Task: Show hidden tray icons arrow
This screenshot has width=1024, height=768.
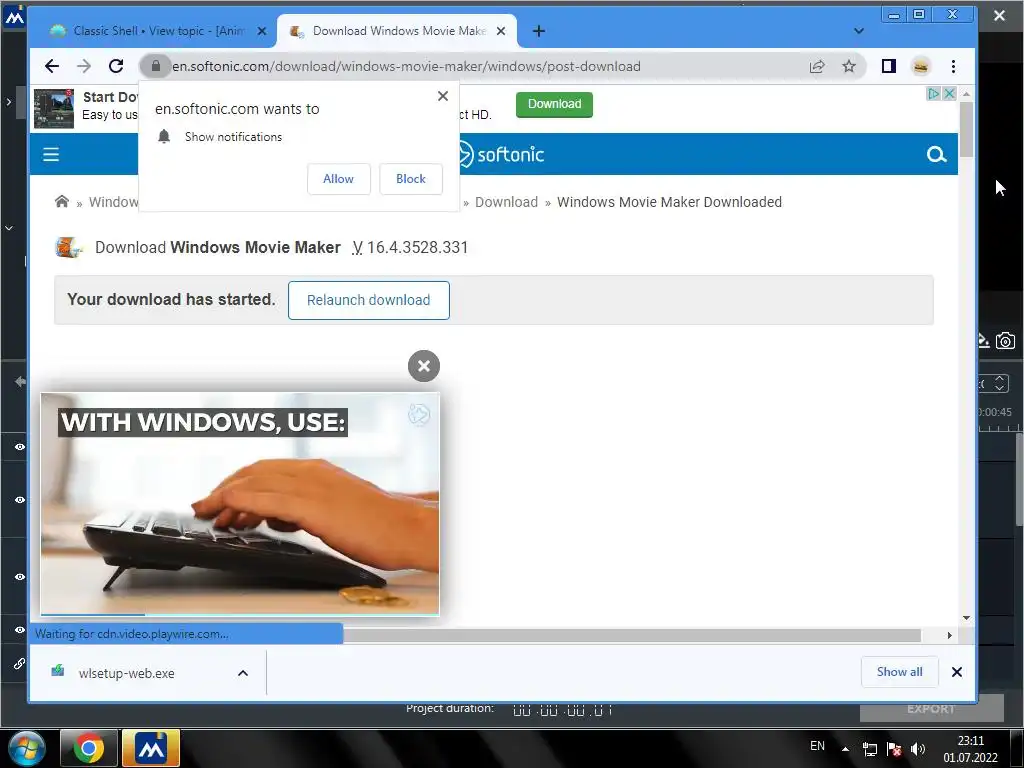Action: coord(845,749)
